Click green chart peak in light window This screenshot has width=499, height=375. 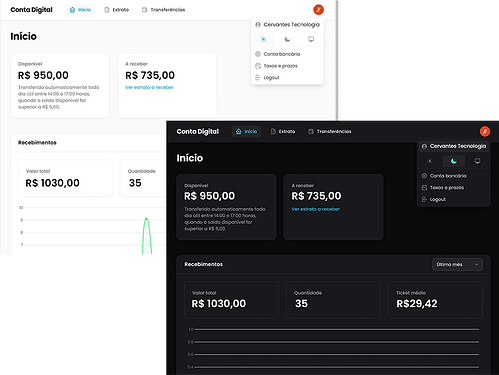[146, 219]
